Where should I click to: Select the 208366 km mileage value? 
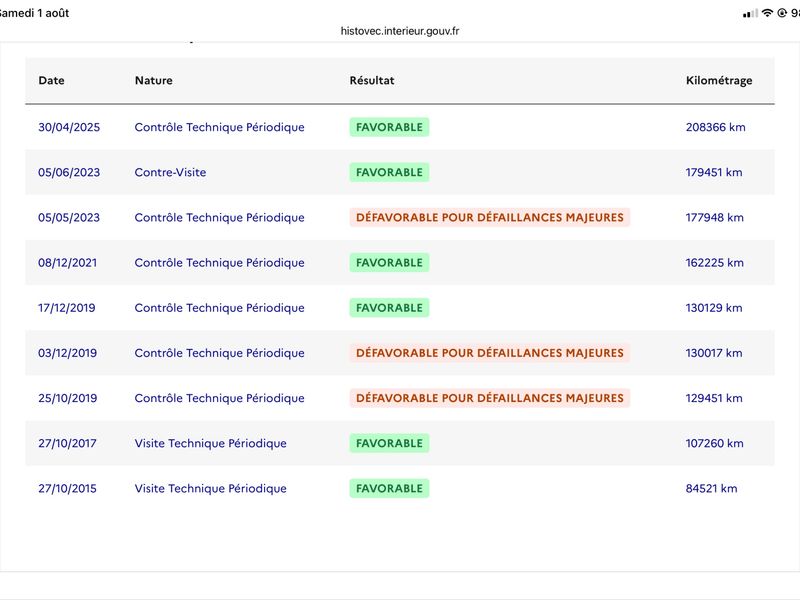[715, 127]
